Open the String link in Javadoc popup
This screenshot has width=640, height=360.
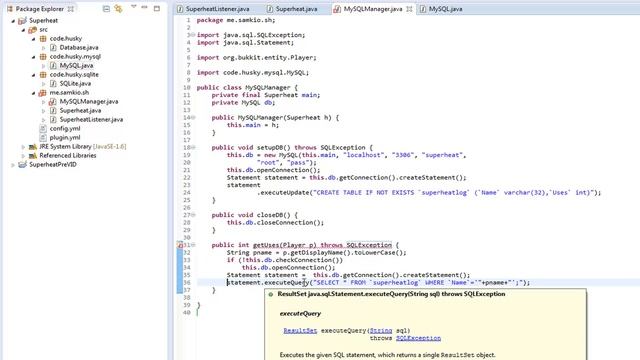[x=381, y=331]
